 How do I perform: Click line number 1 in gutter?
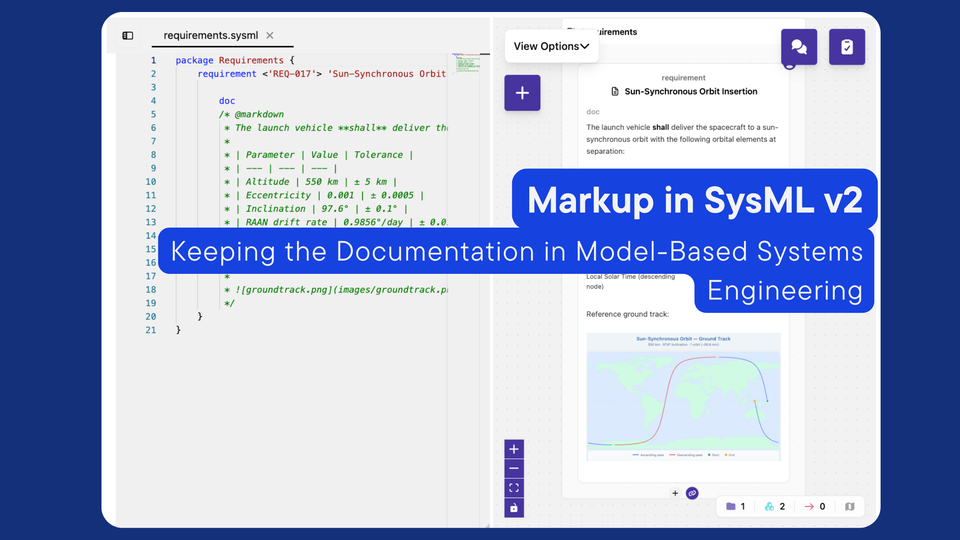(153, 60)
